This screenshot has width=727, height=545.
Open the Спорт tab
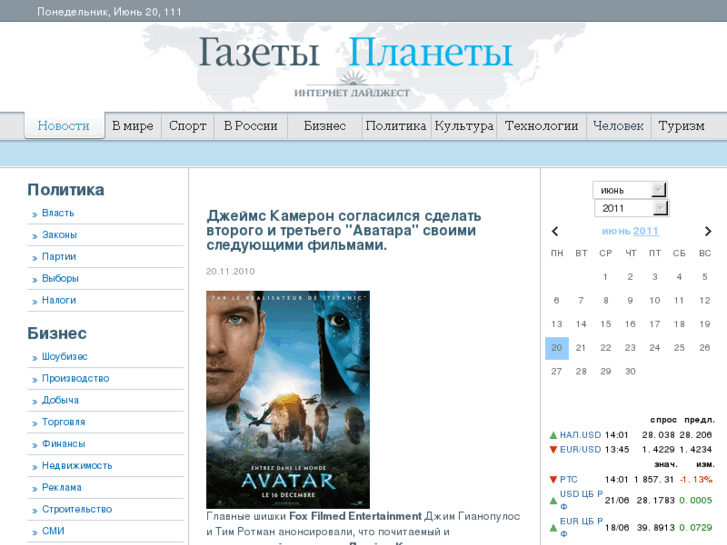pyautogui.click(x=188, y=126)
